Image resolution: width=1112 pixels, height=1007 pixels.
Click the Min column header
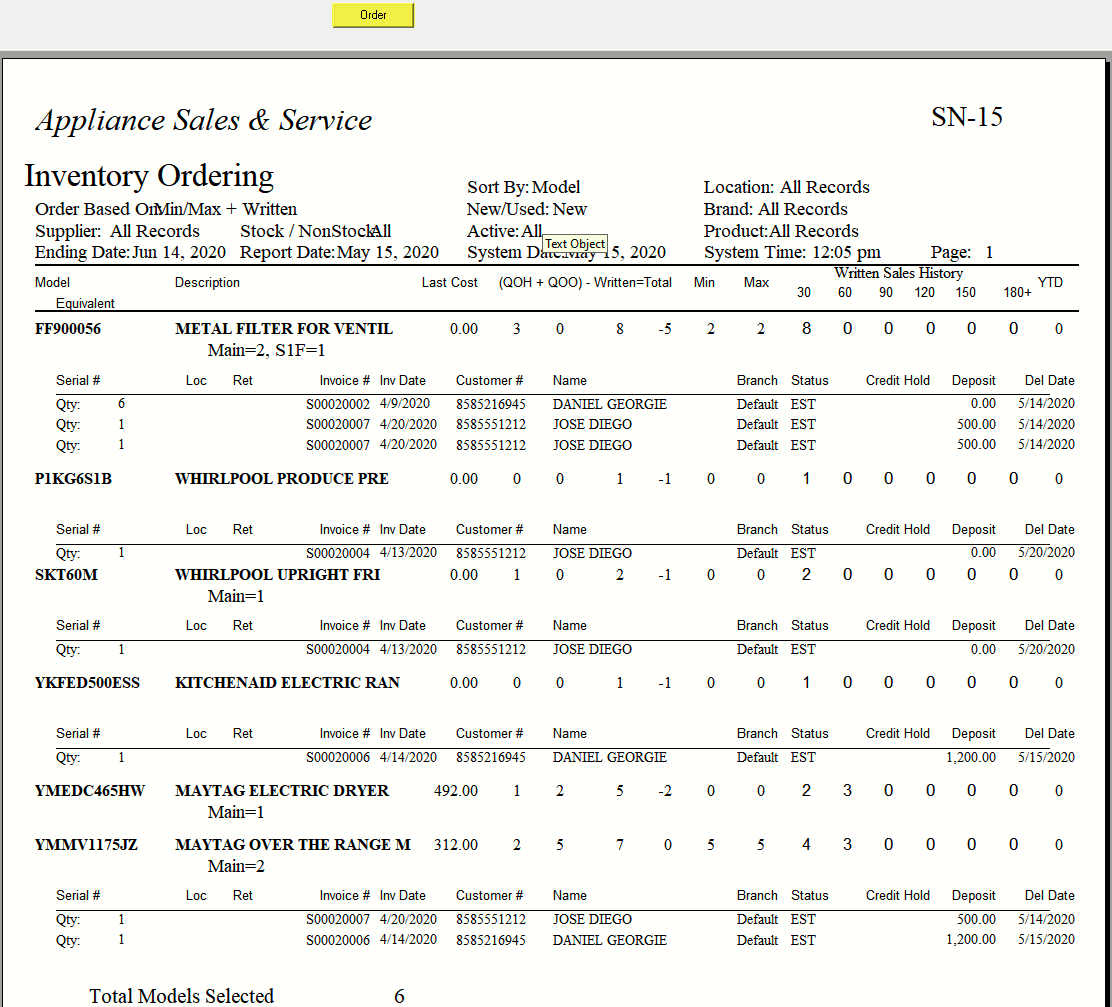(x=704, y=282)
